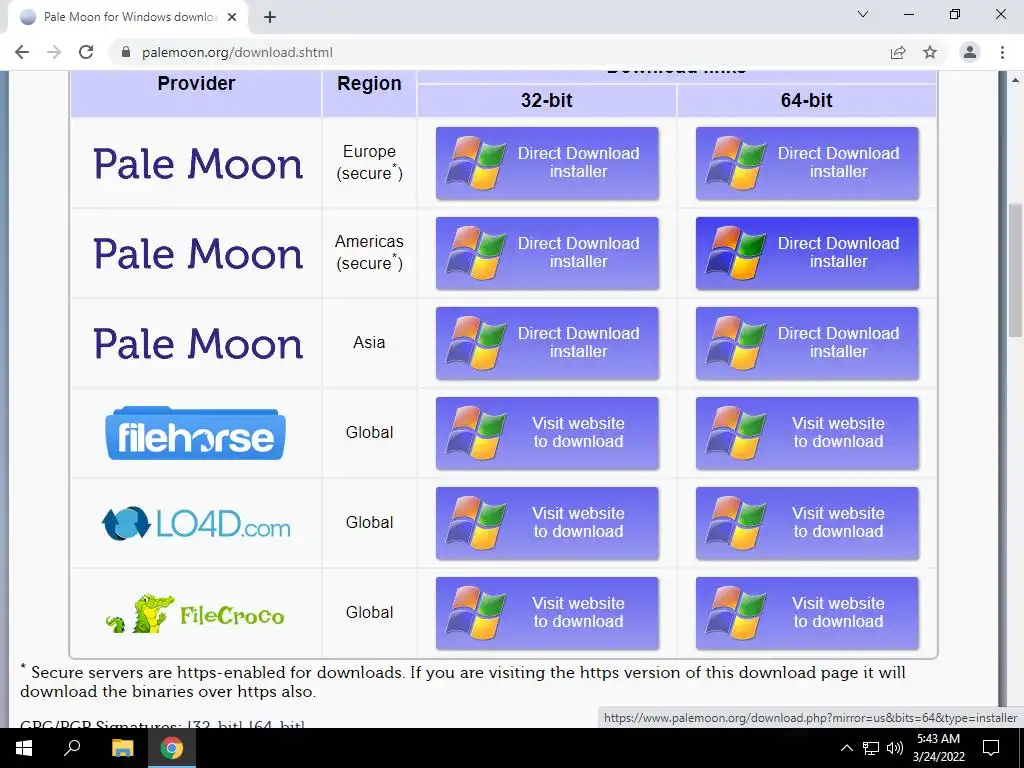
Task: Click the share page icon in the address bar
Action: (898, 52)
